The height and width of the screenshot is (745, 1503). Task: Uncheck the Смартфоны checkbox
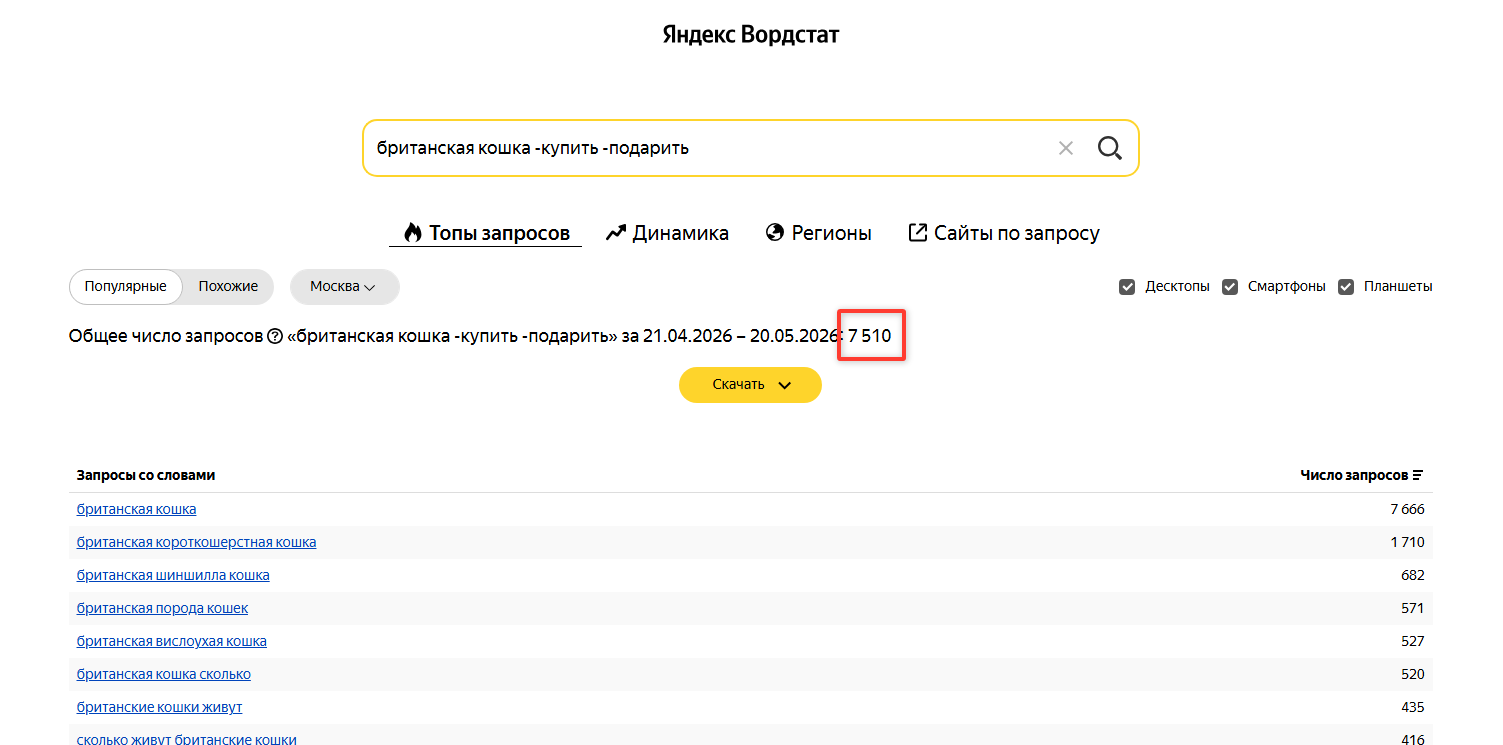pos(1230,286)
